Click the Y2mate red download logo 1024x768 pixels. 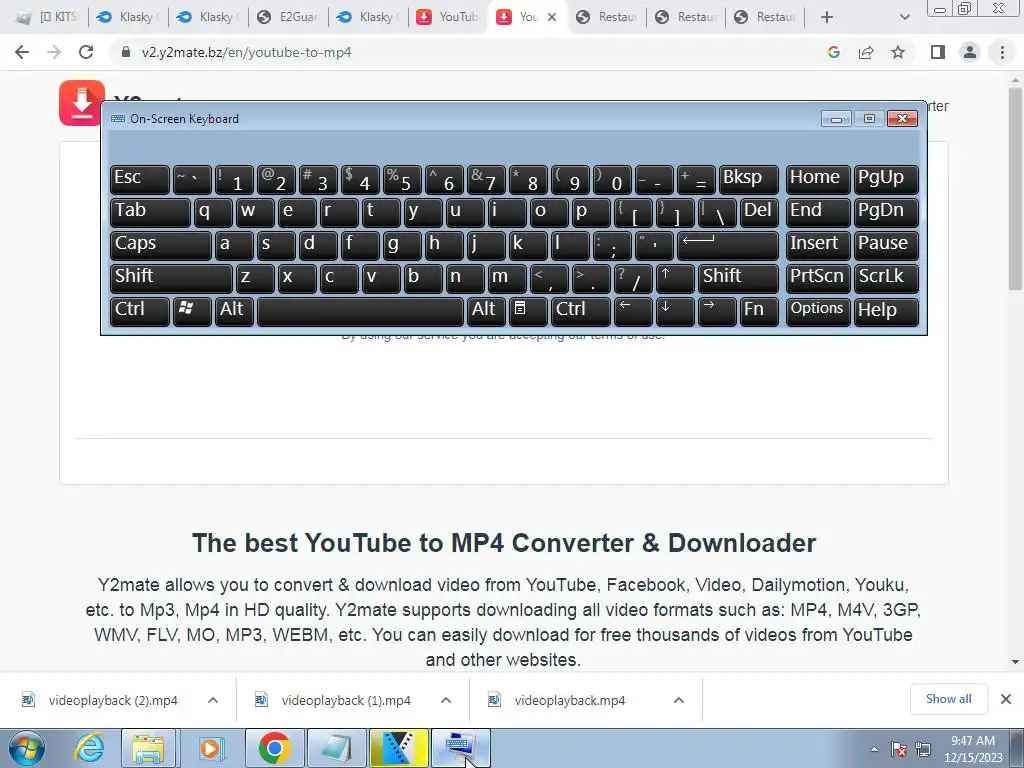coord(81,103)
